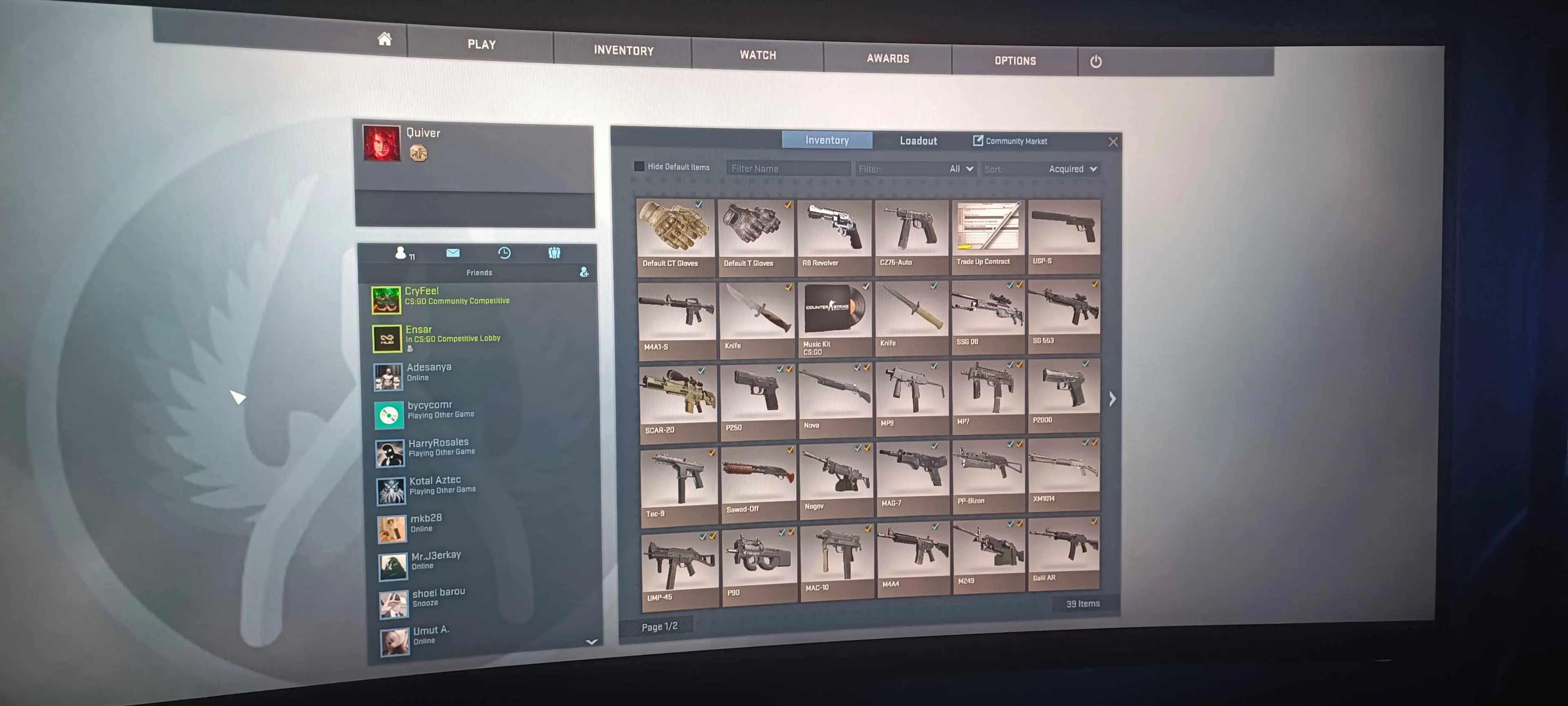The height and width of the screenshot is (706, 1568).
Task: Close the inventory panel
Action: 1113,142
